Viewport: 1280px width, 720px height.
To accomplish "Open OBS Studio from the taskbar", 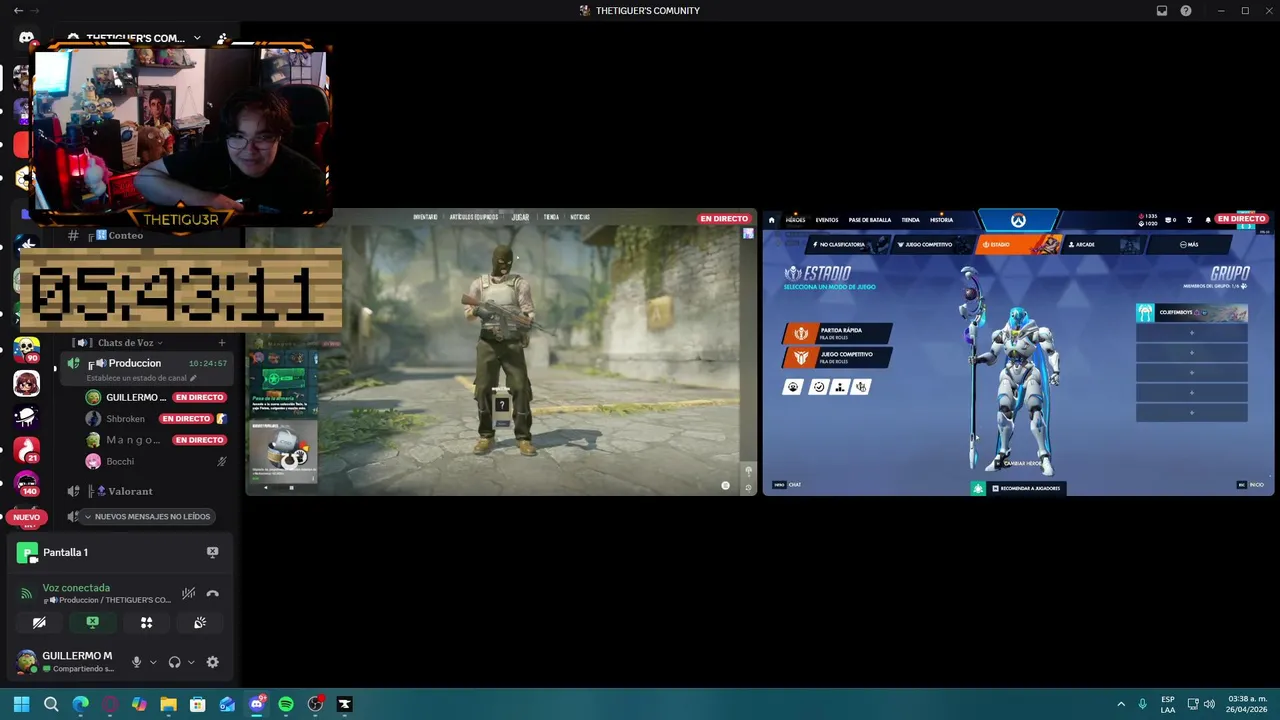I will (x=315, y=704).
